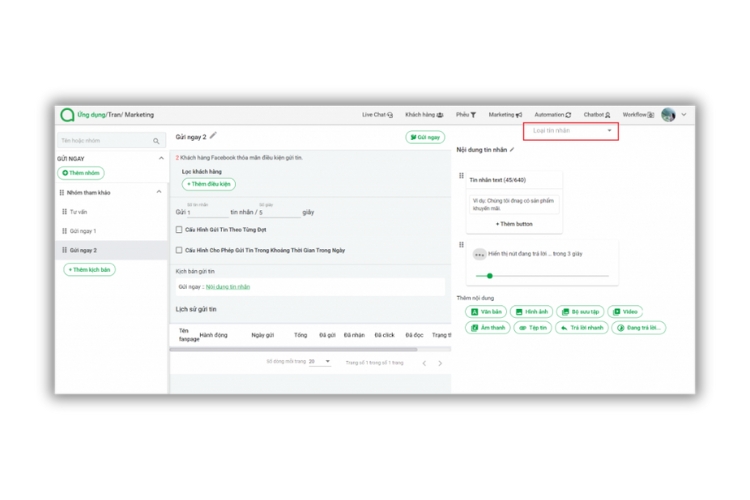
Task: Select the Tư vấn scenario in sidebar
Action: tap(79, 212)
